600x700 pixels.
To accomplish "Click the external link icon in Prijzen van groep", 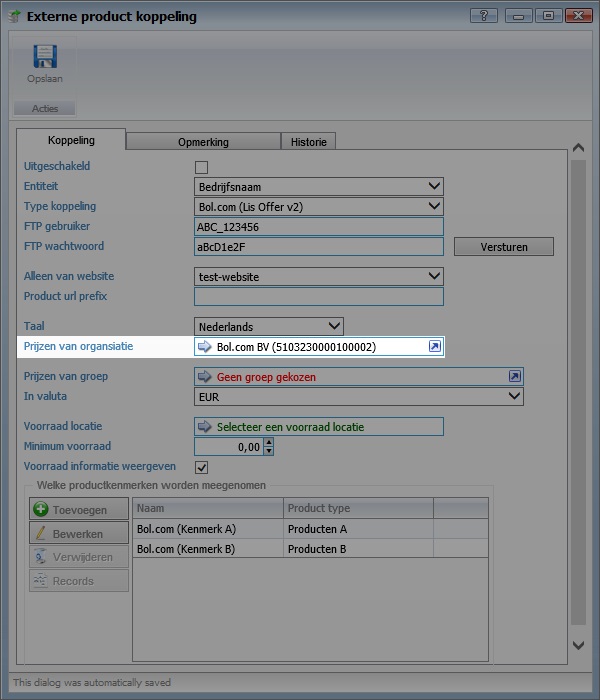I will tap(514, 376).
